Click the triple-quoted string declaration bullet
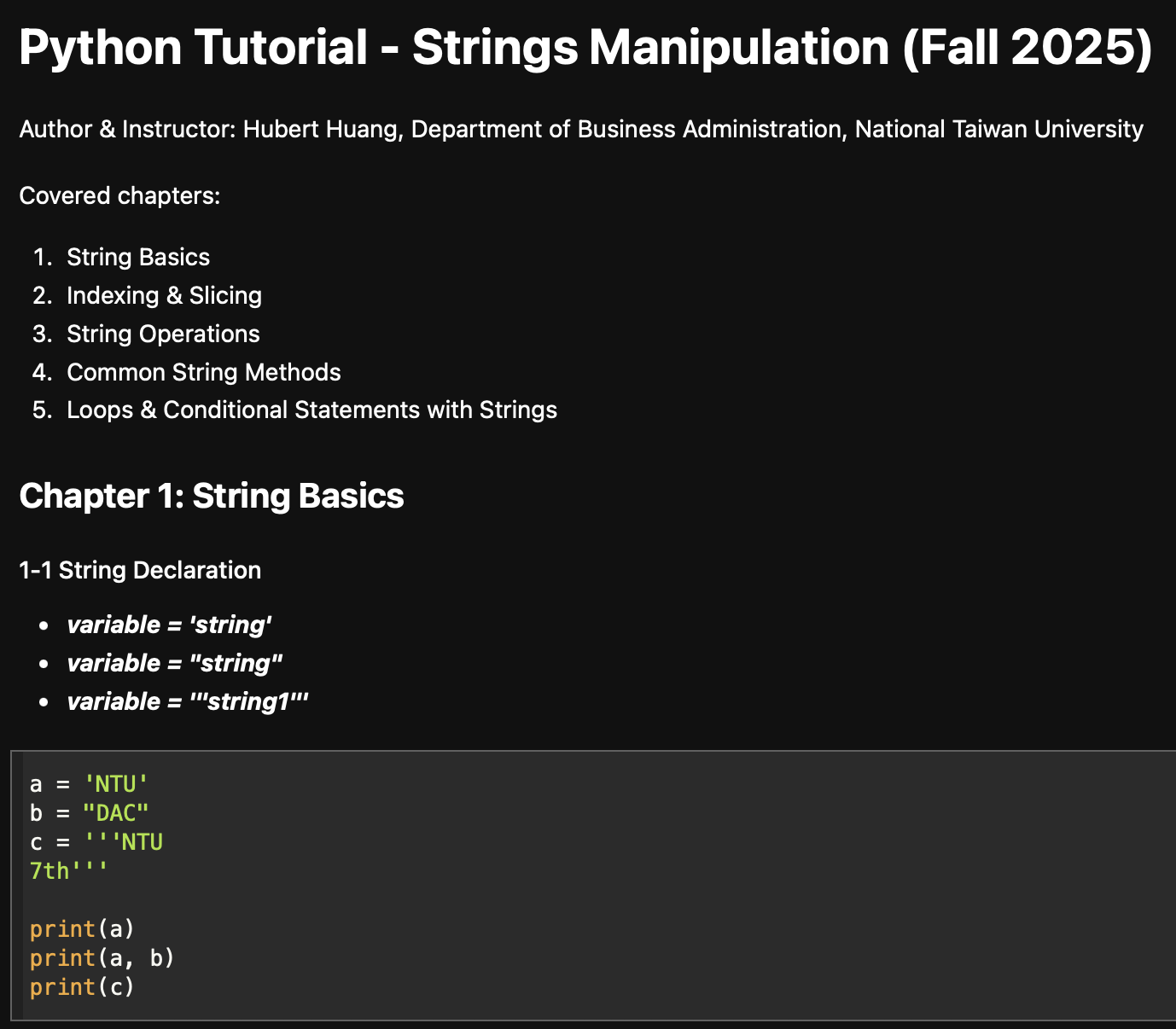 pos(188,701)
